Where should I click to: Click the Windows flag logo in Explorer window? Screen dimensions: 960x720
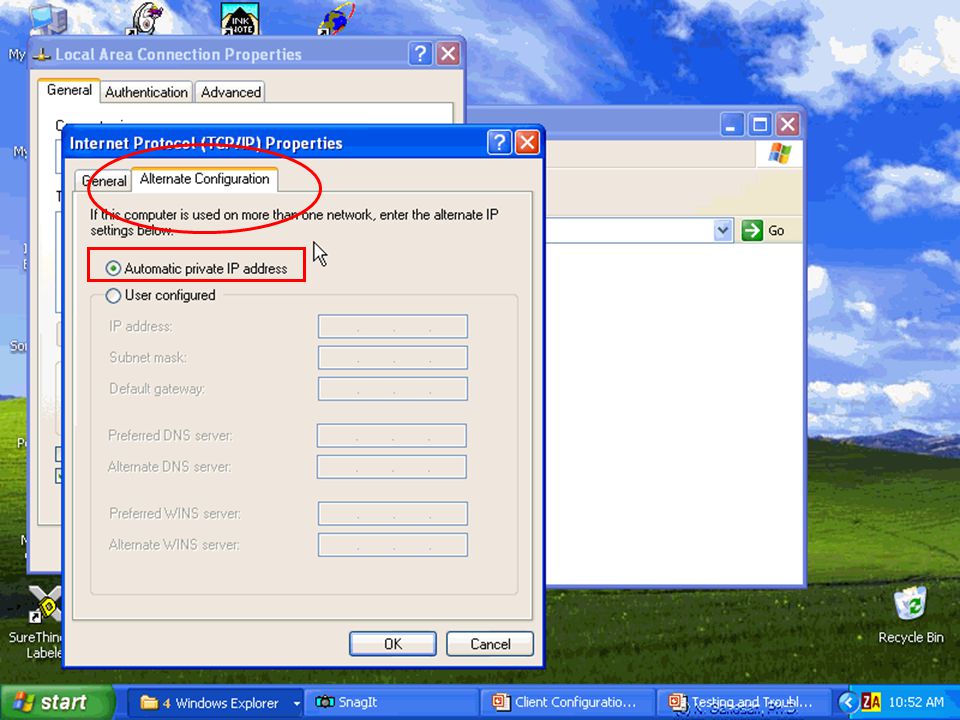(x=779, y=154)
